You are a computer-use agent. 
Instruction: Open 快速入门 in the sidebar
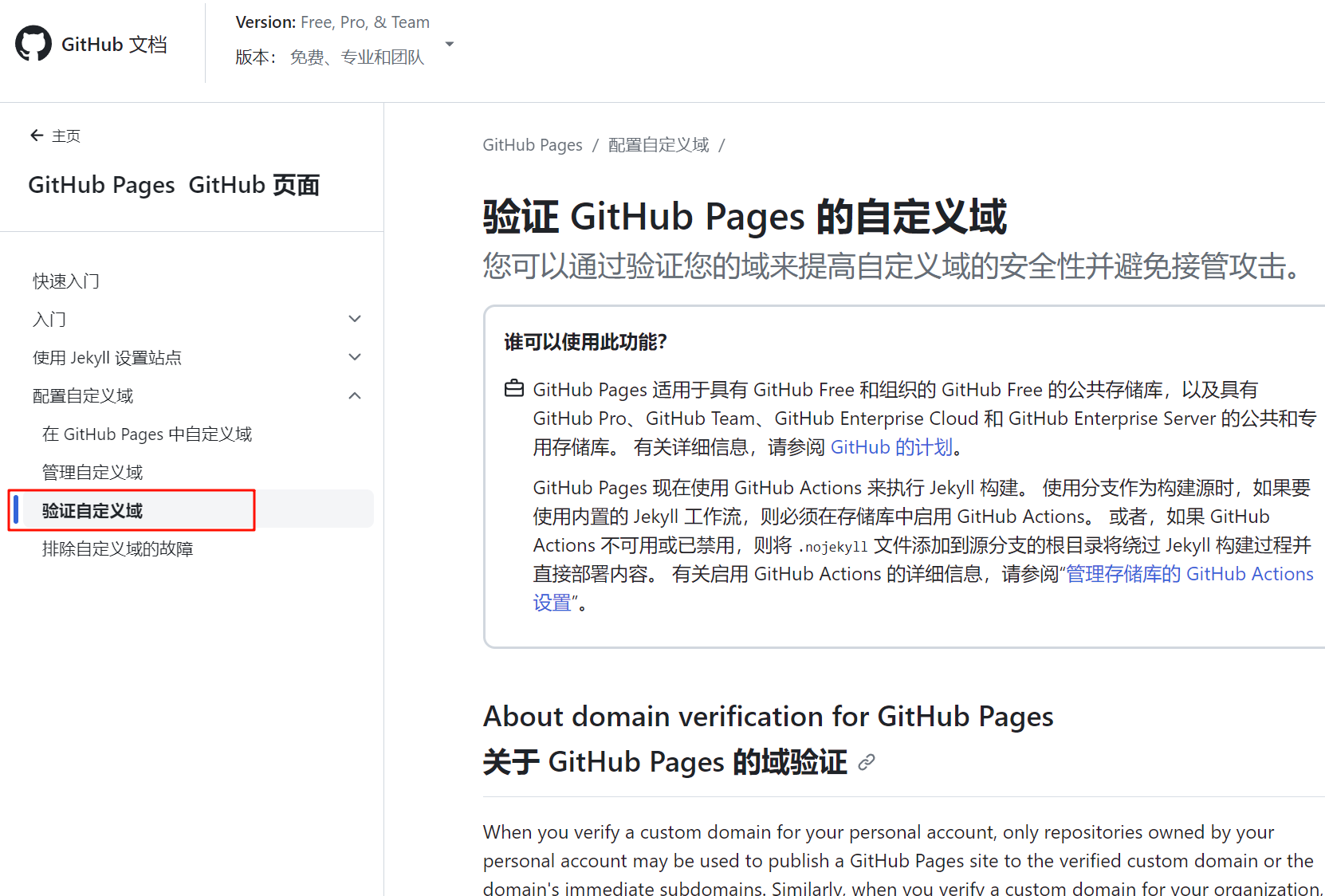tap(66, 281)
